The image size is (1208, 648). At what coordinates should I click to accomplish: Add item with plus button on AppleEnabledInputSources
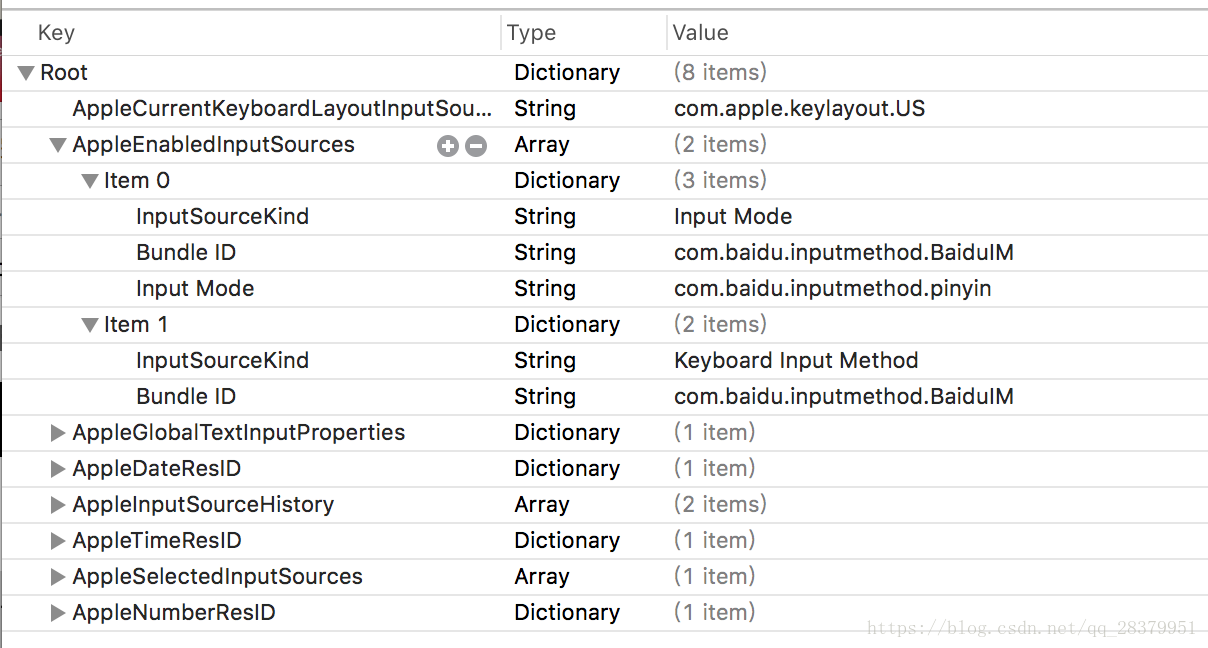(448, 146)
